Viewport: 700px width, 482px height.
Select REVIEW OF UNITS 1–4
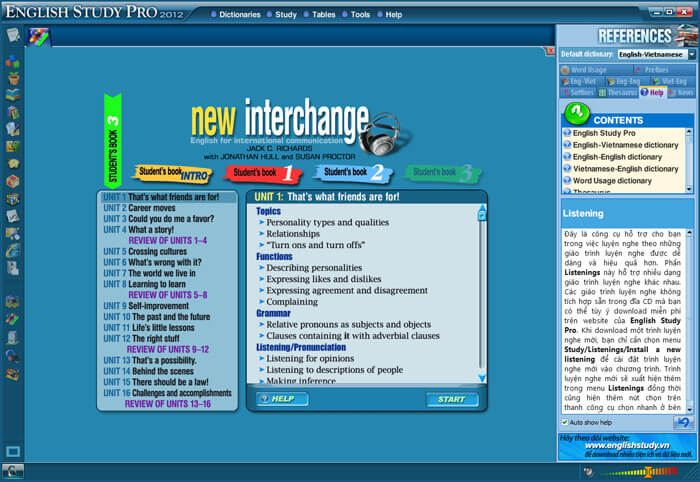[x=167, y=241]
